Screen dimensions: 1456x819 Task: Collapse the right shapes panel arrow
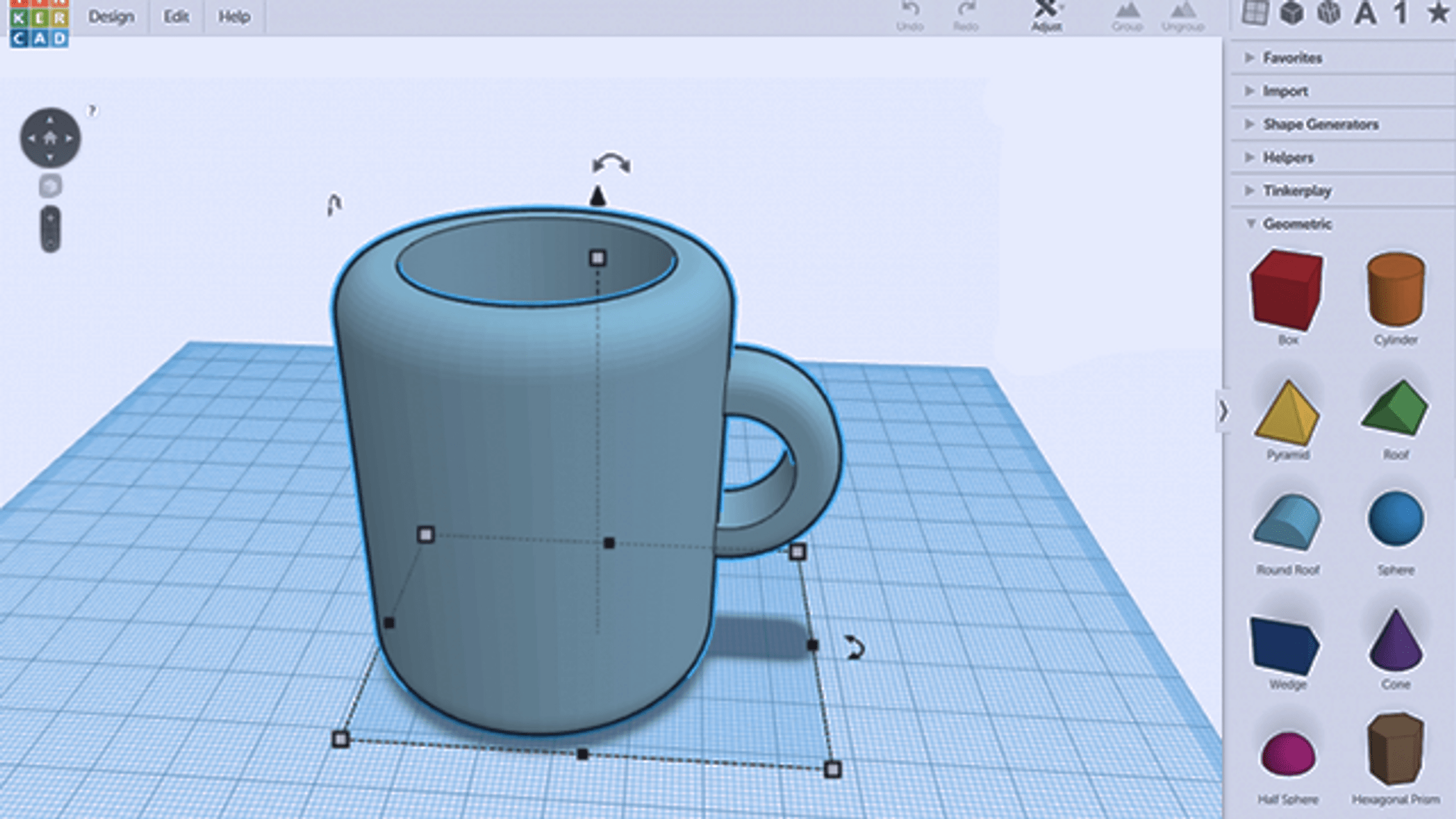pos(1223,411)
